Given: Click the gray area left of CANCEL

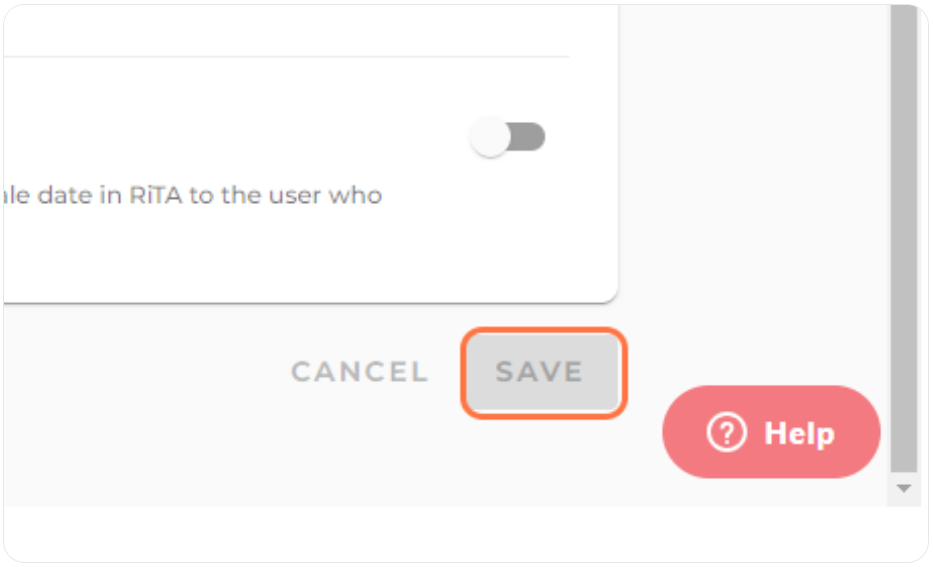Looking at the screenshot, I should (x=143, y=372).
